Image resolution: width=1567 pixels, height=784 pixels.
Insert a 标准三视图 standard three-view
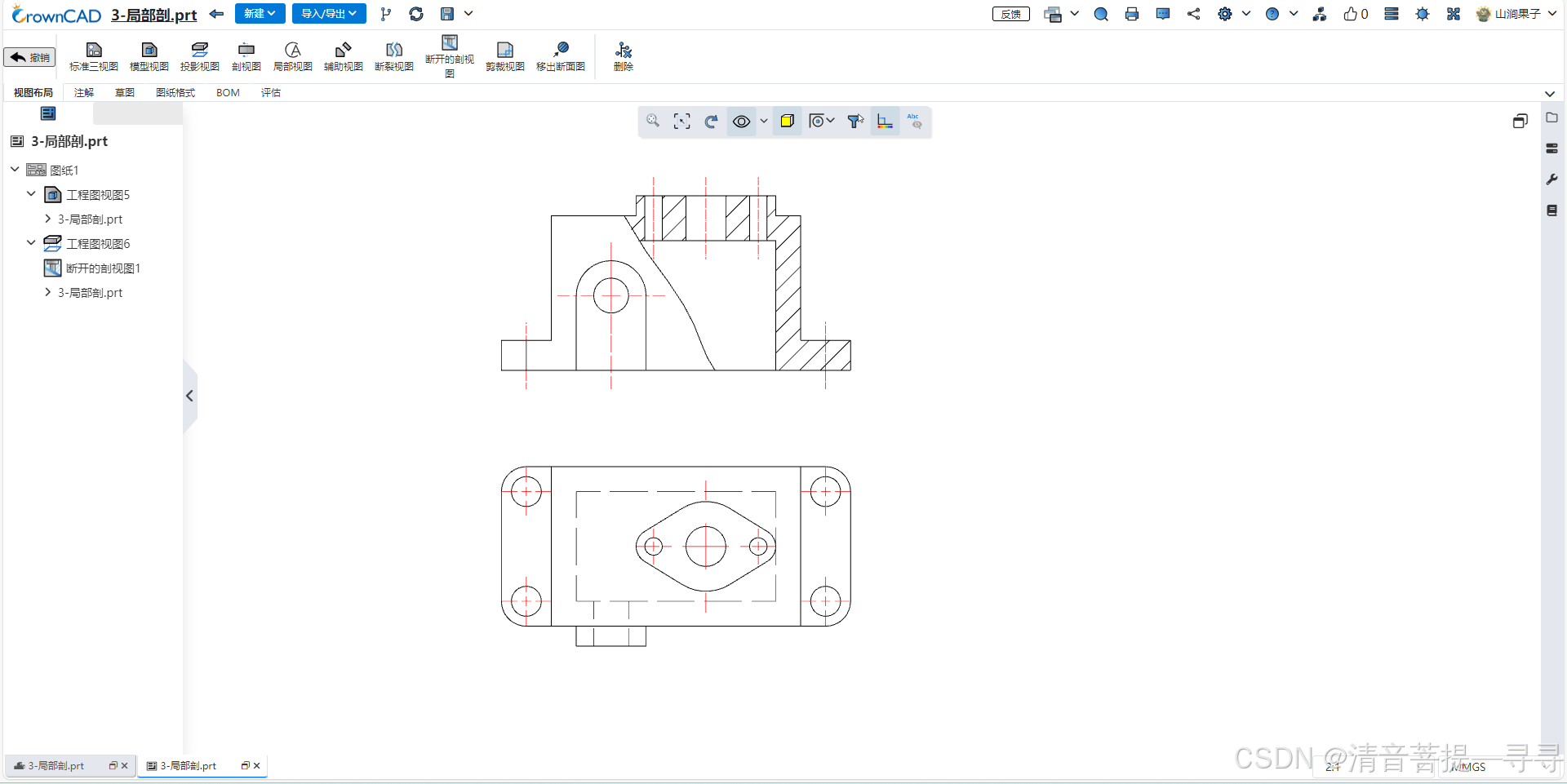pyautogui.click(x=94, y=57)
